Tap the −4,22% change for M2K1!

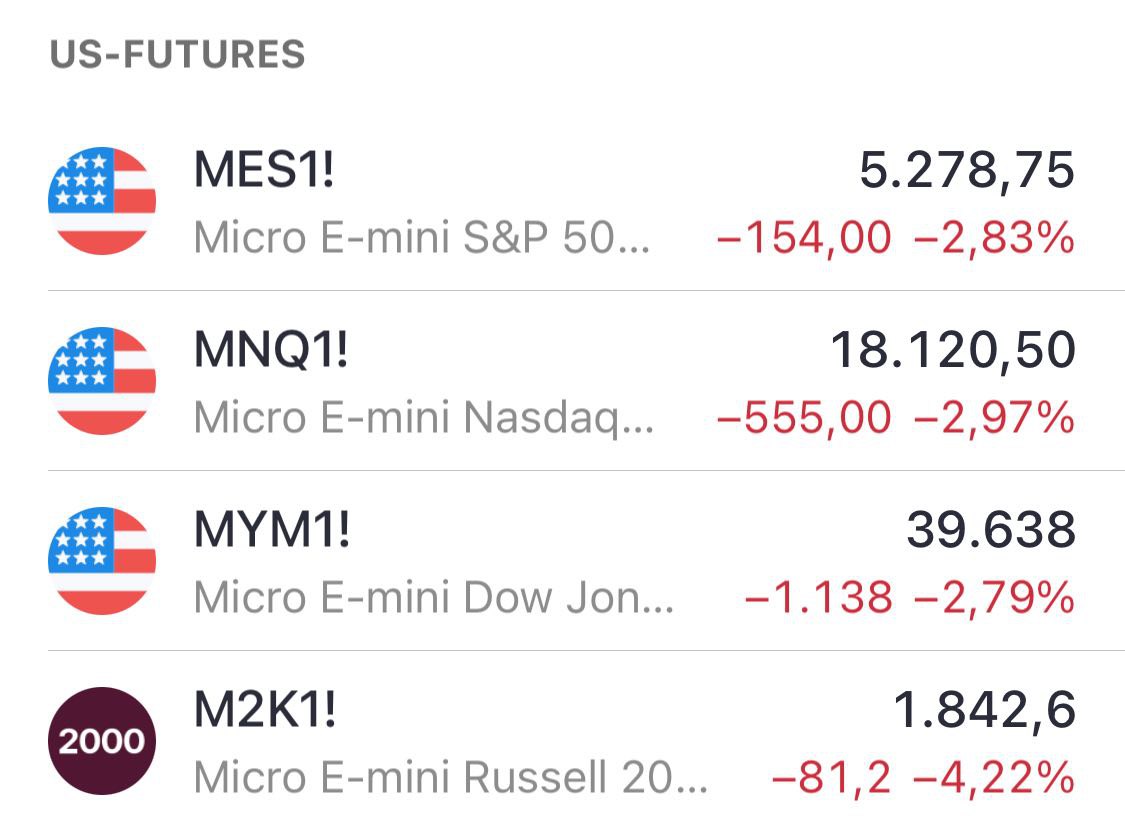[x=994, y=778]
